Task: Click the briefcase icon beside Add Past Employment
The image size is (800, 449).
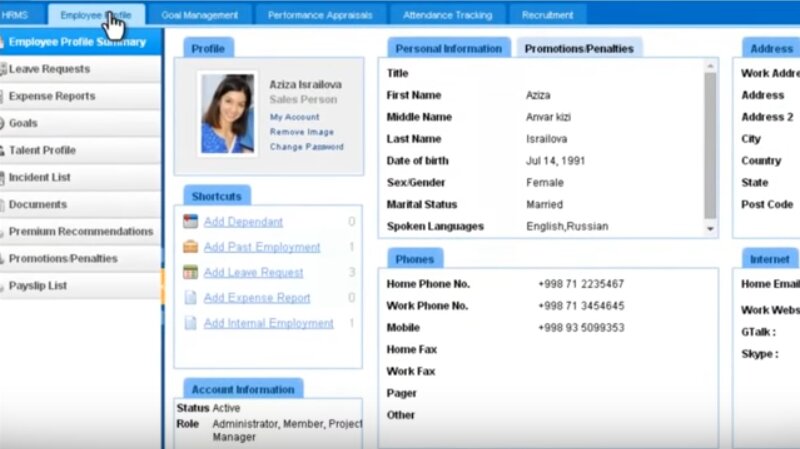Action: (x=190, y=247)
